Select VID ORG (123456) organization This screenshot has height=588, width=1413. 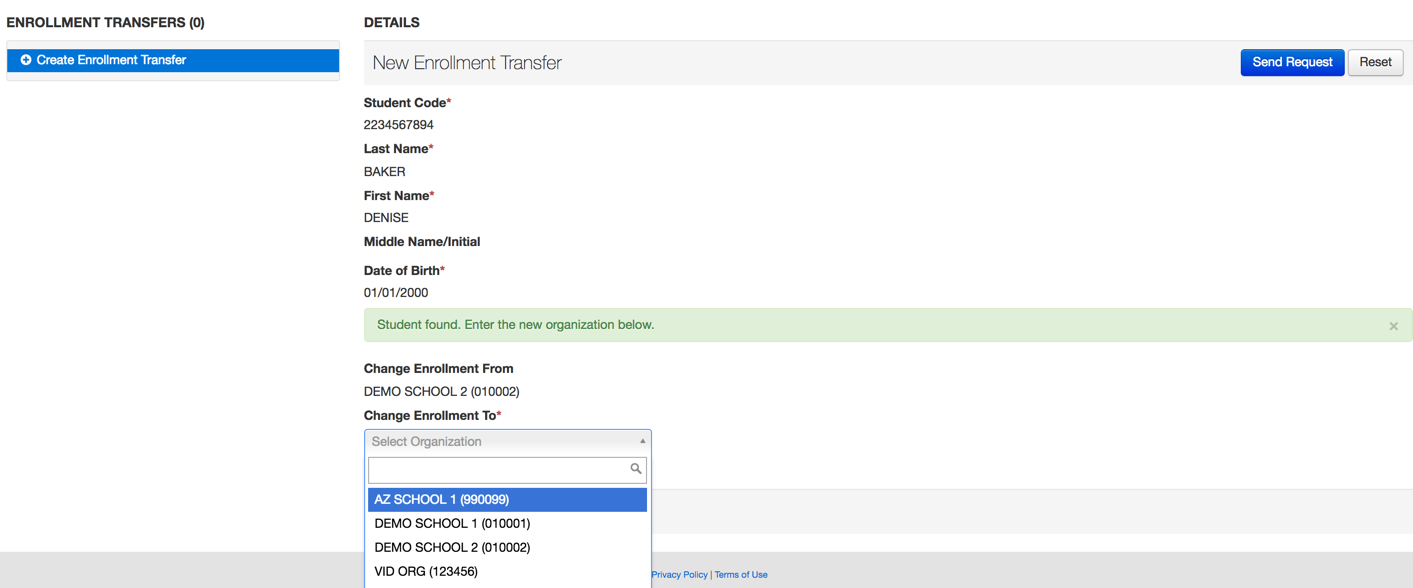(x=426, y=571)
